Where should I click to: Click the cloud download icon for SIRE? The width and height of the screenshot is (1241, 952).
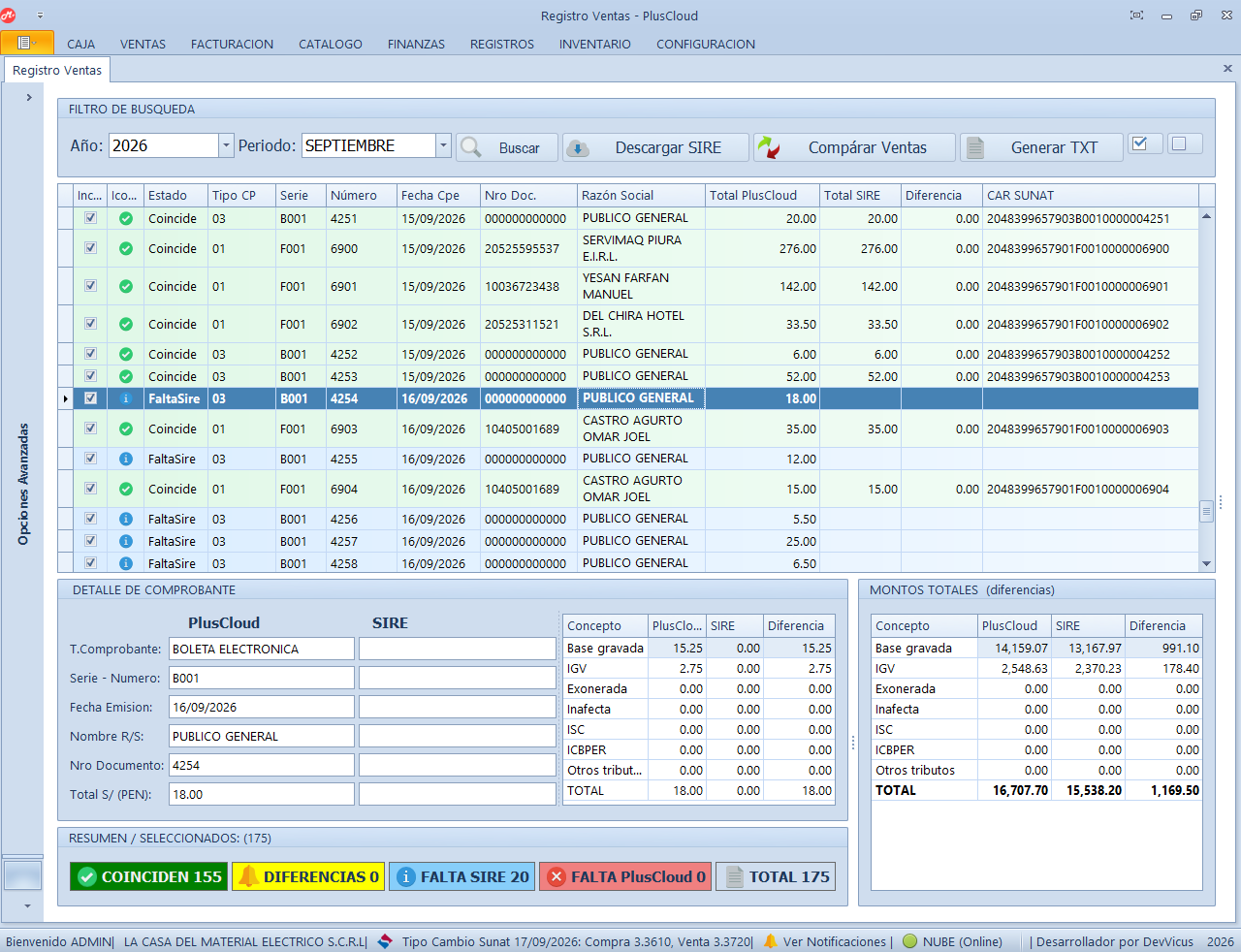[578, 148]
